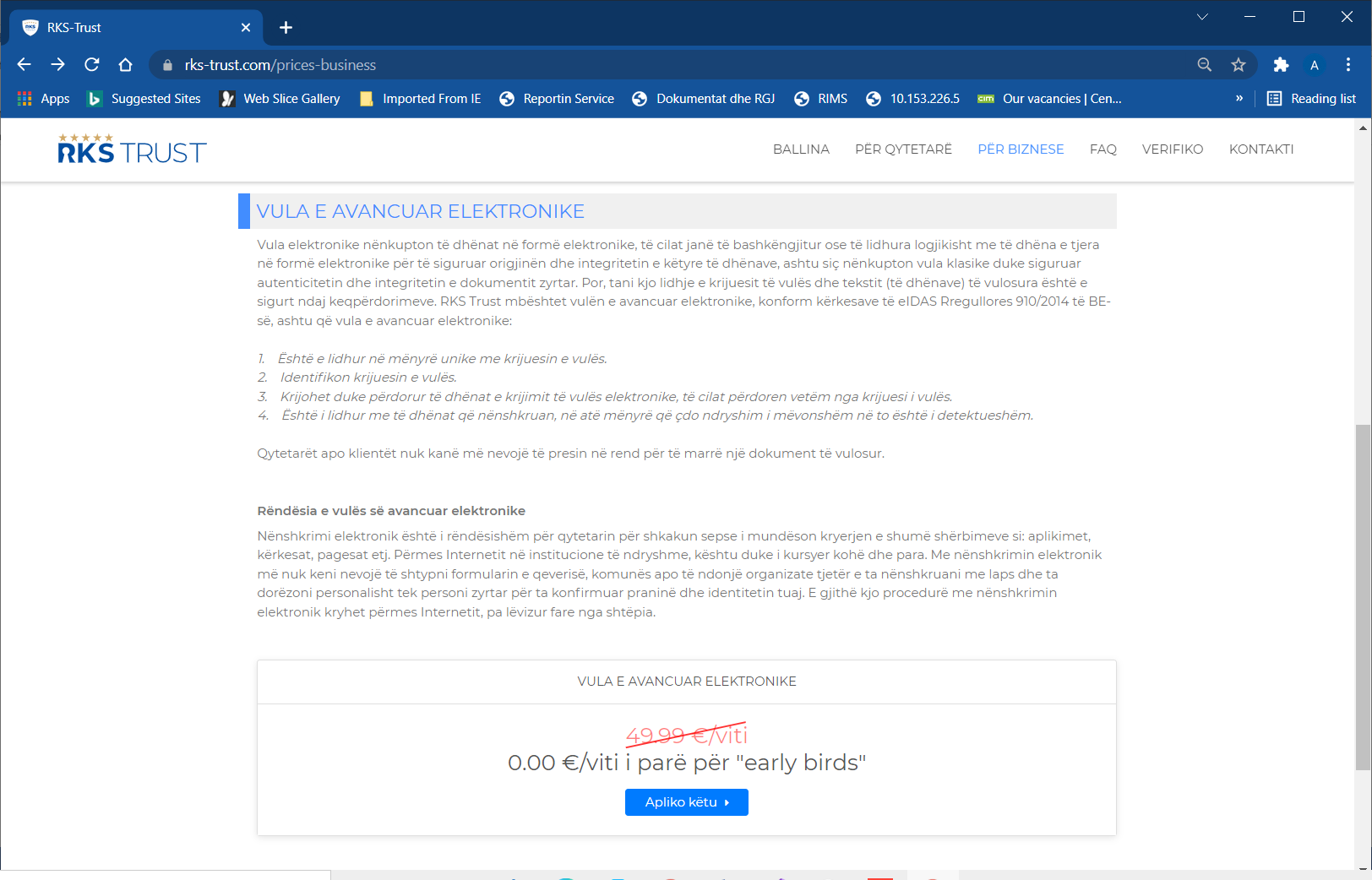This screenshot has width=1372, height=880.
Task: Click the crossed-out 49.99 €/viti price
Action: pos(687,735)
